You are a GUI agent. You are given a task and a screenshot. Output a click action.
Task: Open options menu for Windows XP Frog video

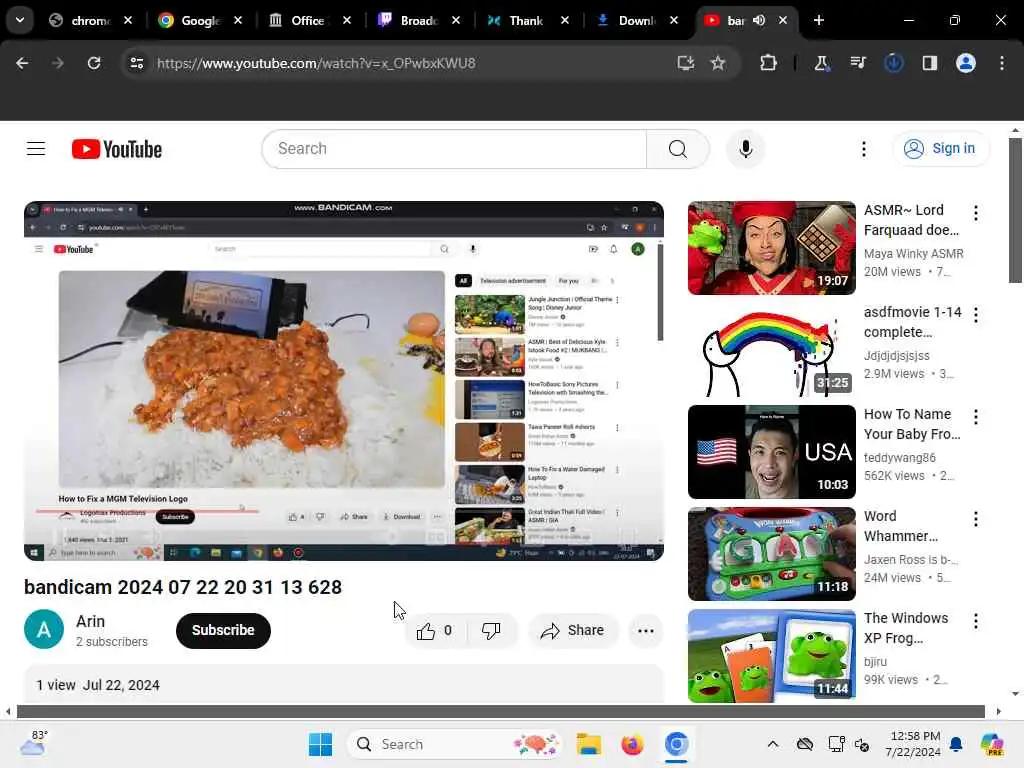pyautogui.click(x=976, y=621)
